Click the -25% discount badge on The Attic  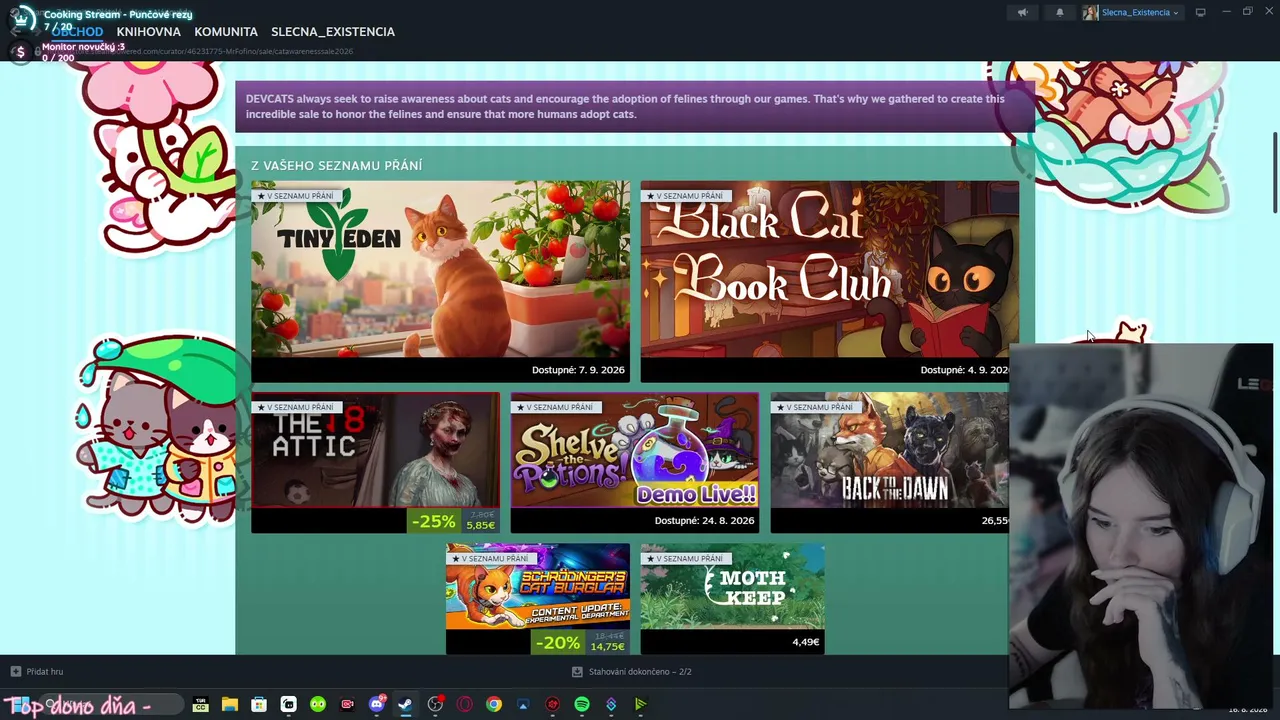coord(434,521)
